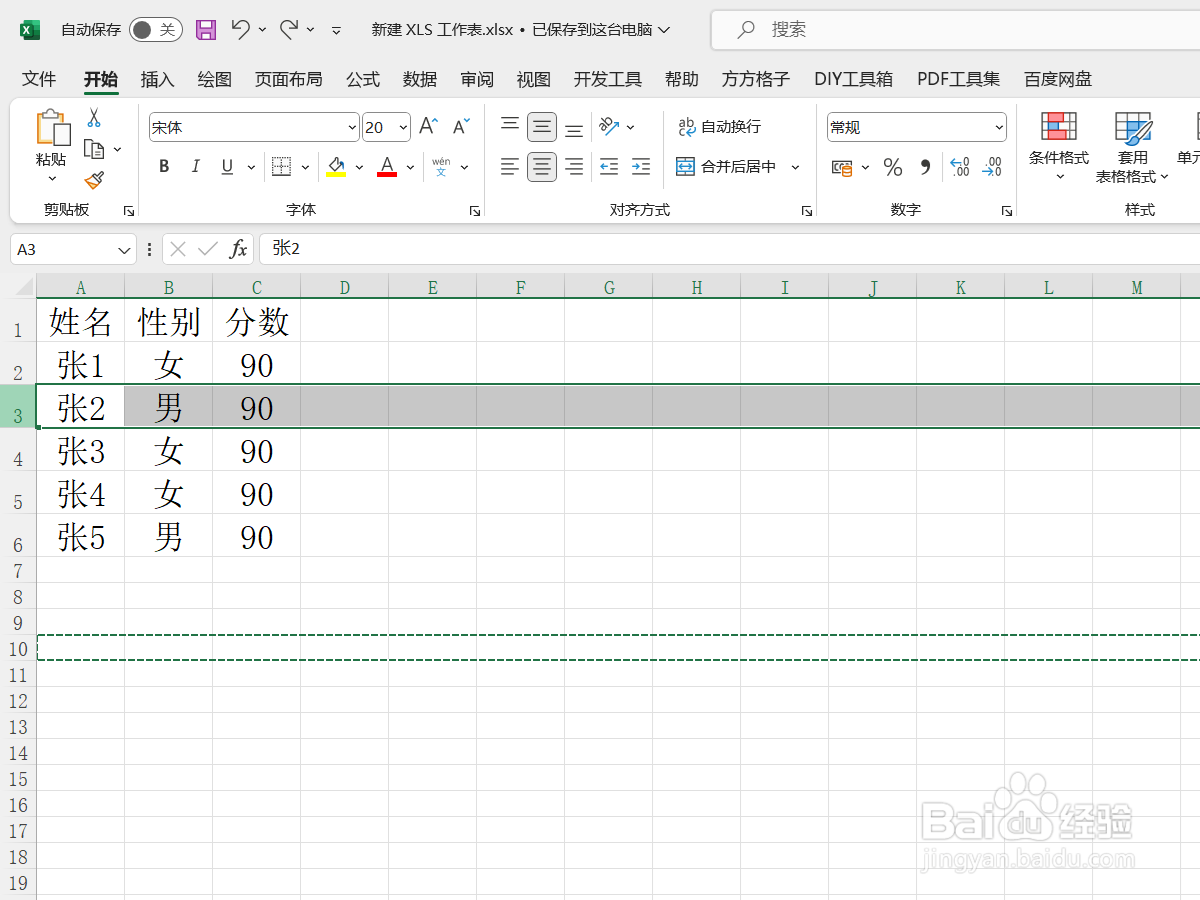The height and width of the screenshot is (900, 1200).
Task: Switch to the 插入 ribbon tab
Action: point(156,79)
